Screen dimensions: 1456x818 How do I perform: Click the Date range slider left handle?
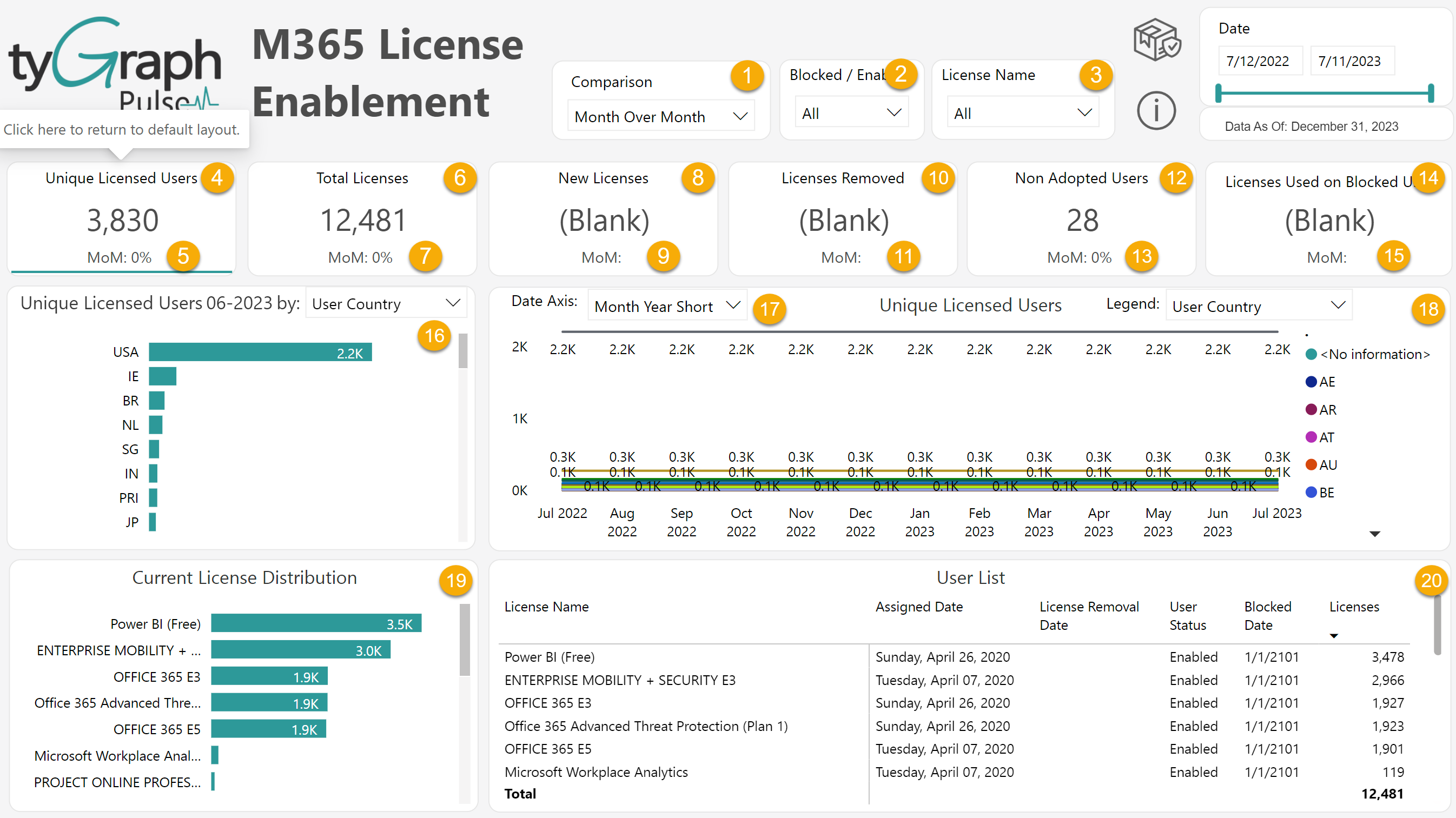tap(1219, 92)
